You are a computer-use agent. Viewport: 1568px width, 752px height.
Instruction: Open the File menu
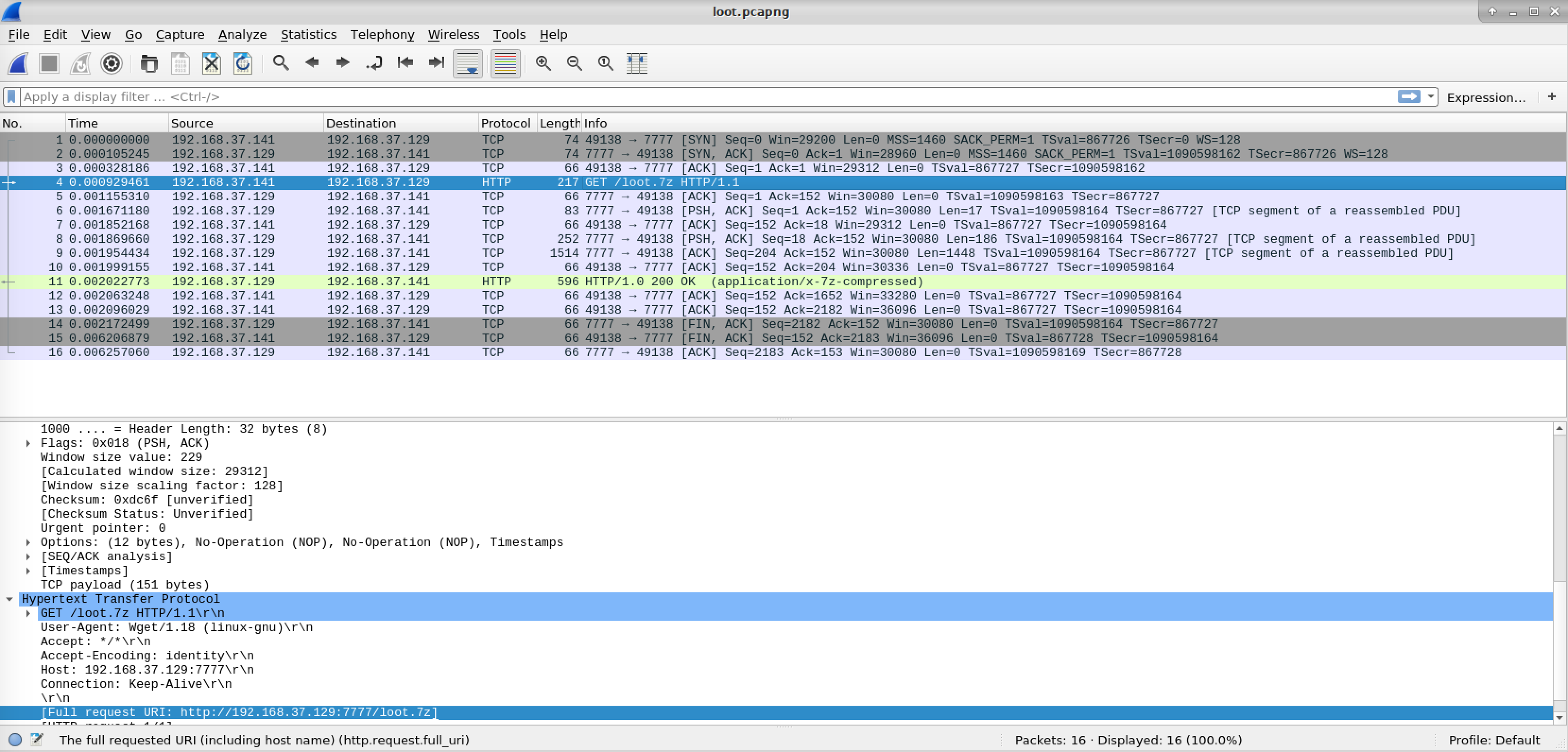19,34
